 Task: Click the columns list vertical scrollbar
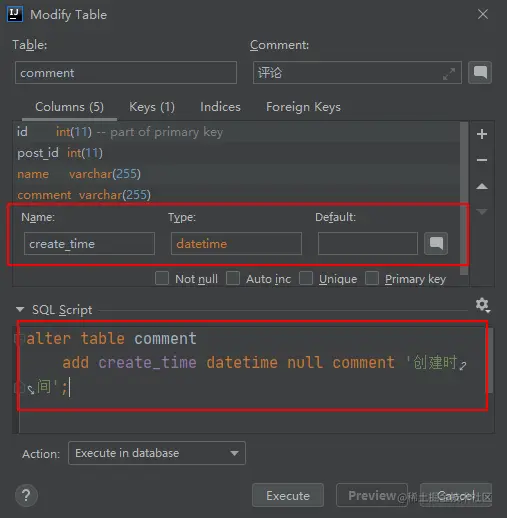(x=464, y=198)
